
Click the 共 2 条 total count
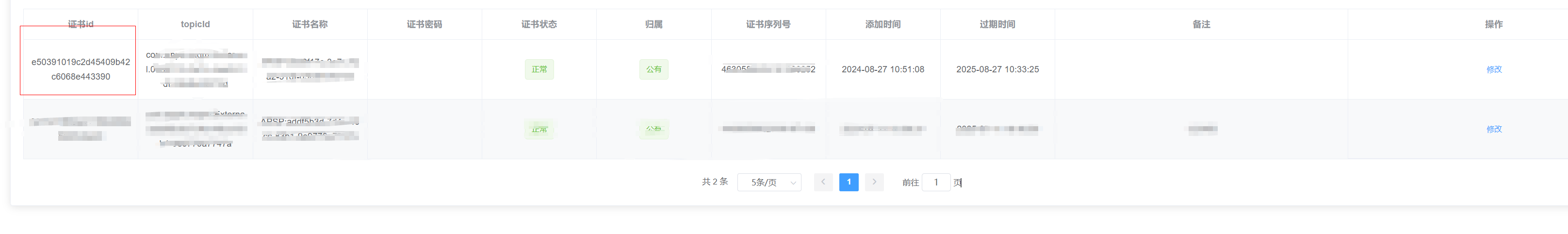[x=715, y=182]
